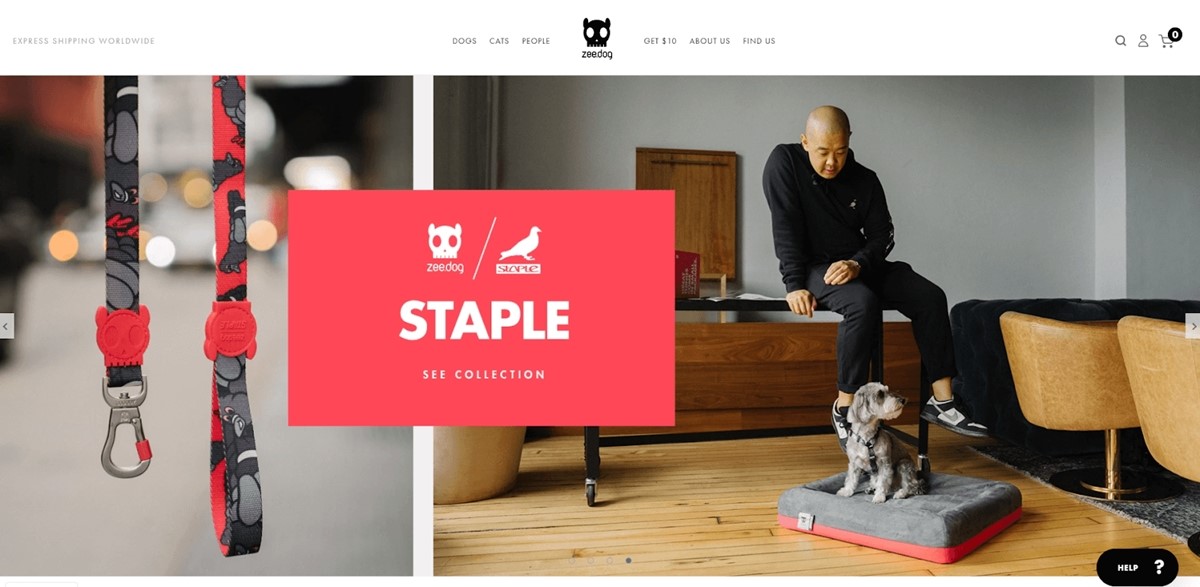Open the Cats menu

tap(499, 41)
